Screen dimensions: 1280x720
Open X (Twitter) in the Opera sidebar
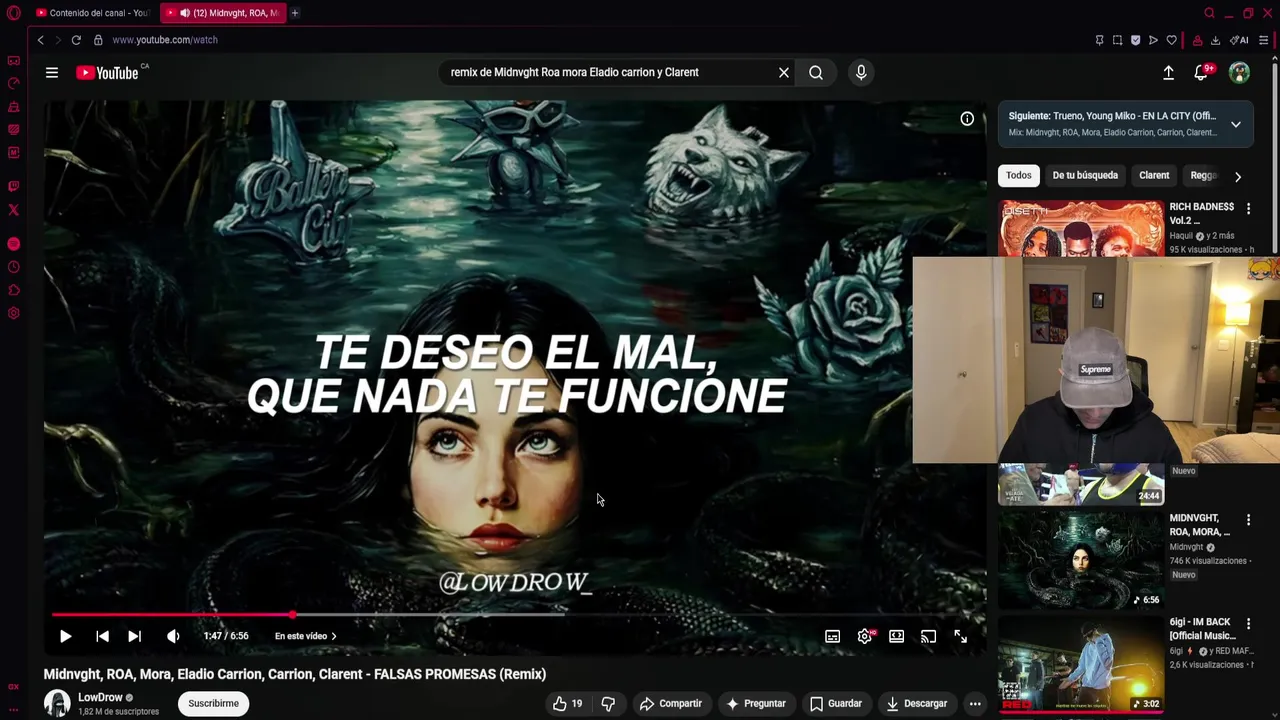coord(13,210)
